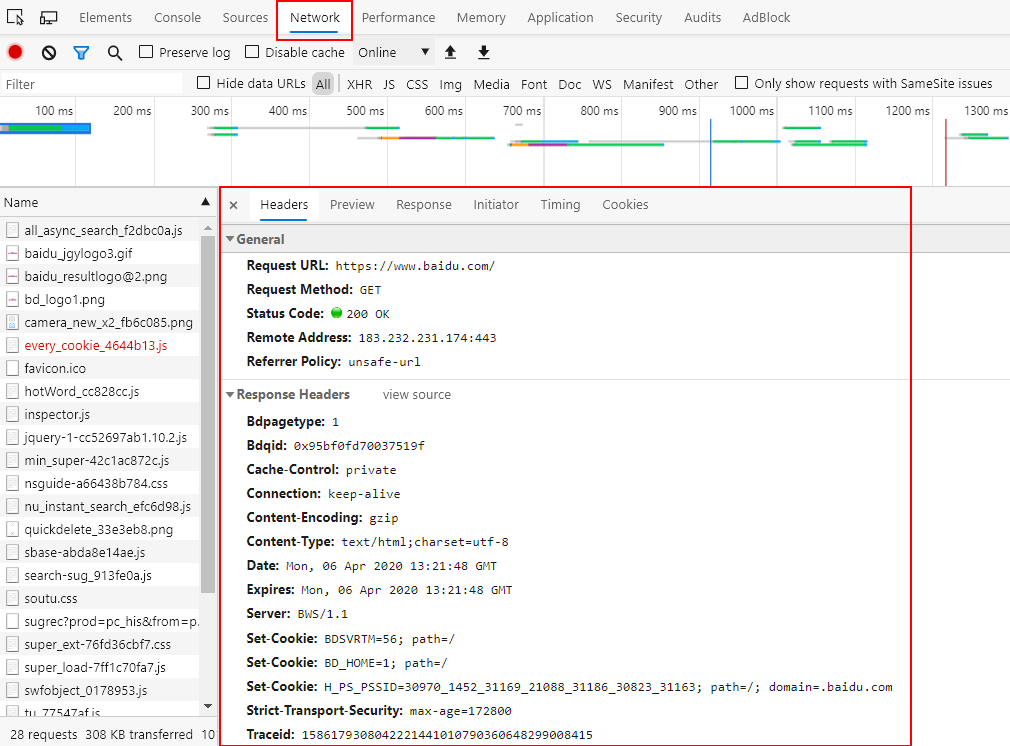
Task: Click the image icon beside bd_logo1.png
Action: [x=12, y=299]
